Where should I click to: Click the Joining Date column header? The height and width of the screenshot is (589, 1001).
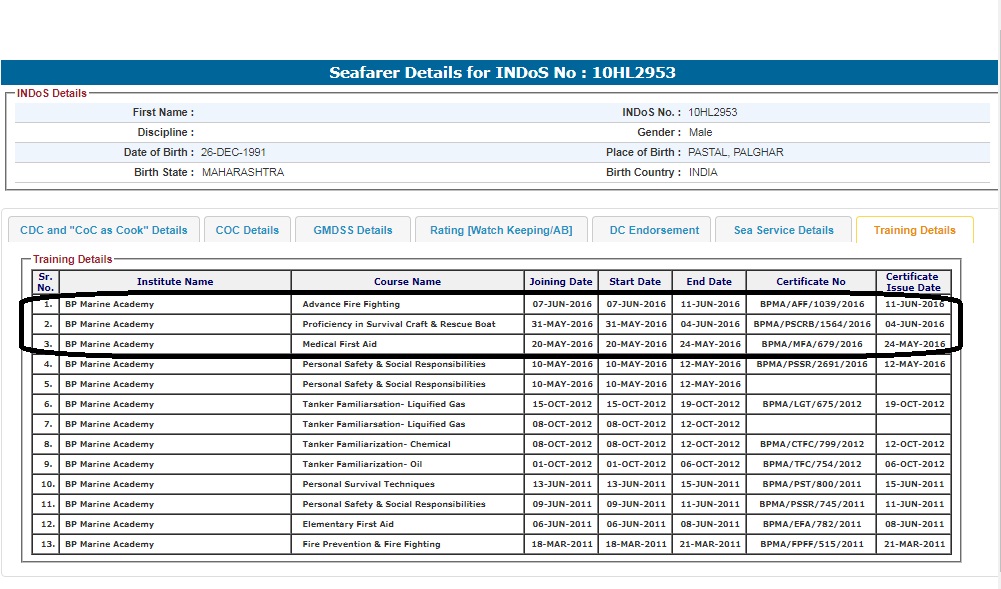click(x=562, y=282)
